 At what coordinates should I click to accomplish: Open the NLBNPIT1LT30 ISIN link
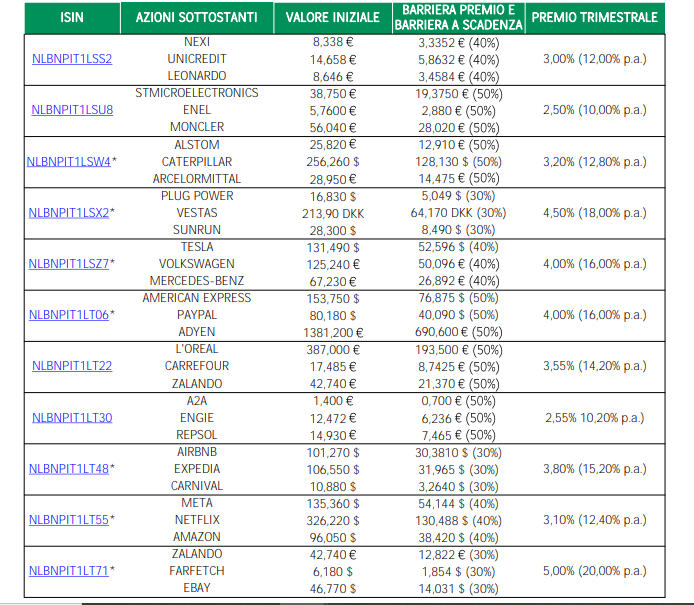[72, 418]
